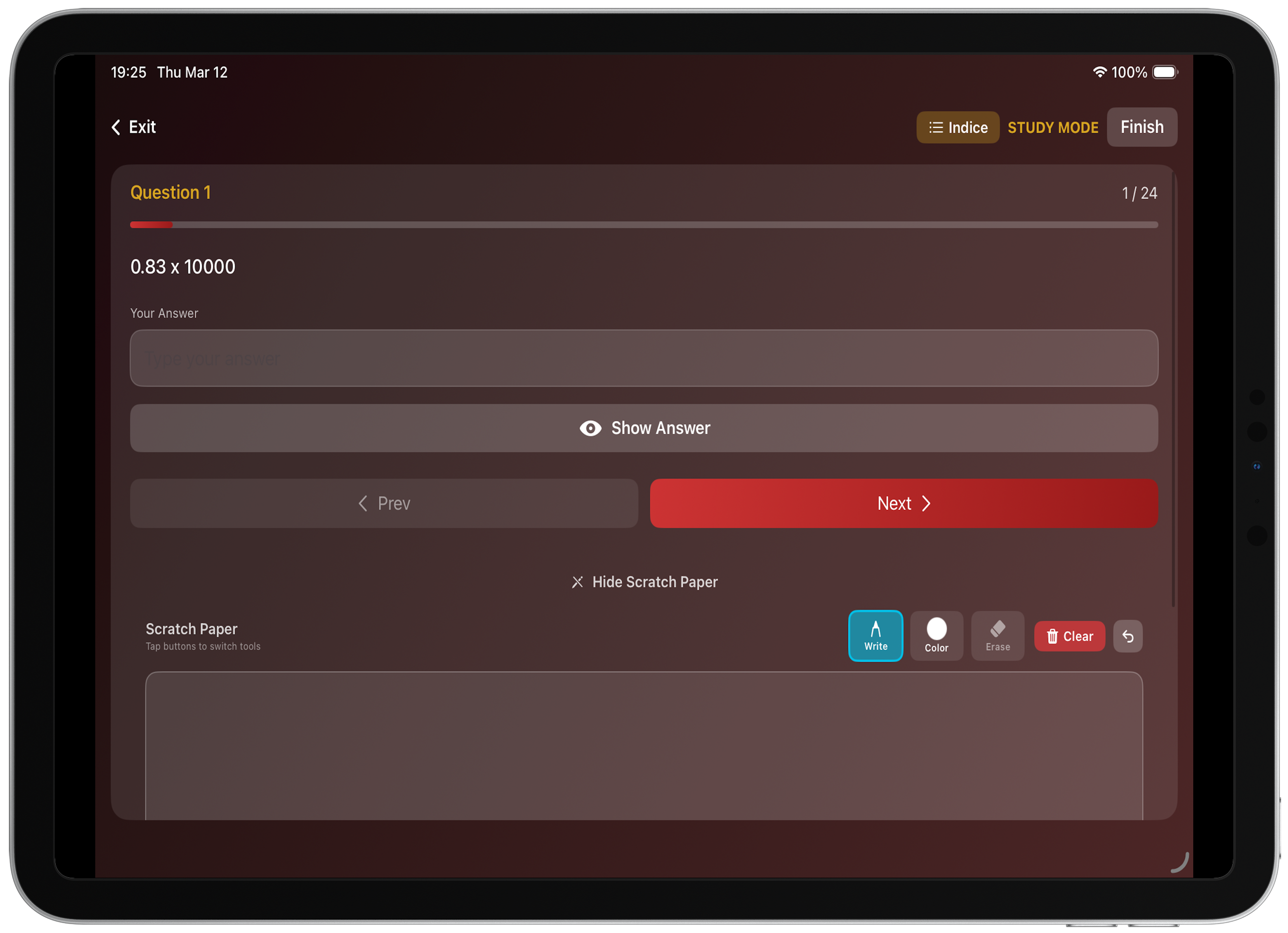Go to next question with Next
Image resolution: width=1288 pixels, height=933 pixels.
(903, 503)
